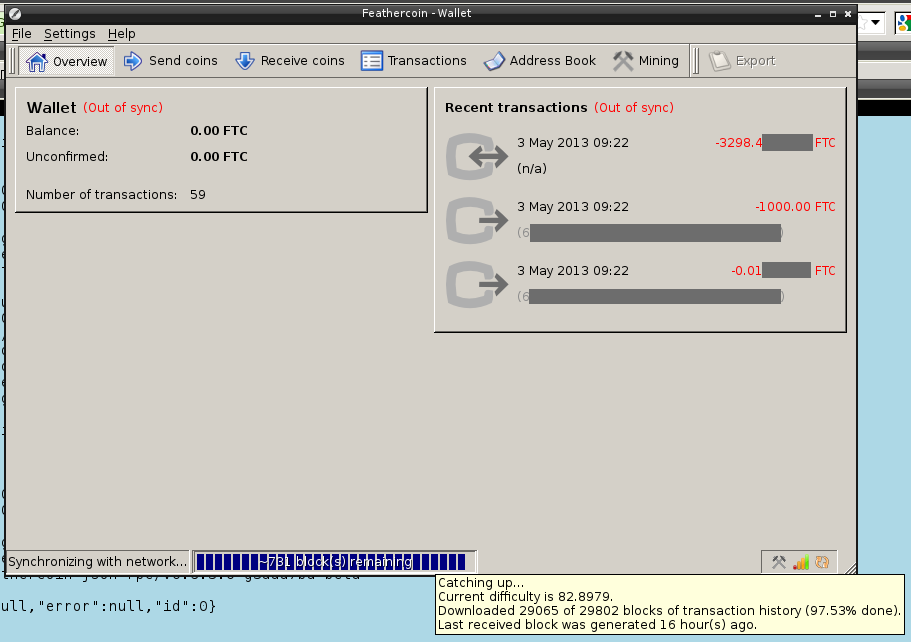Open the File menu

[x=21, y=34]
